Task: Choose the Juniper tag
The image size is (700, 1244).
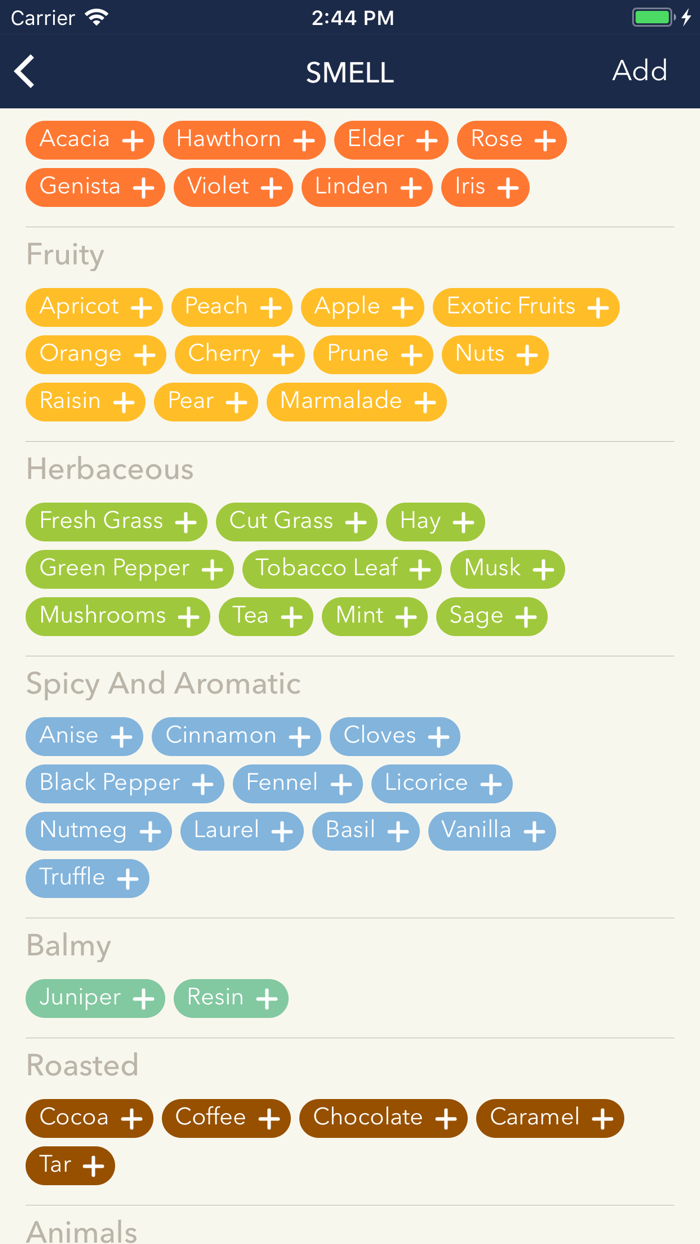Action: tap(94, 998)
